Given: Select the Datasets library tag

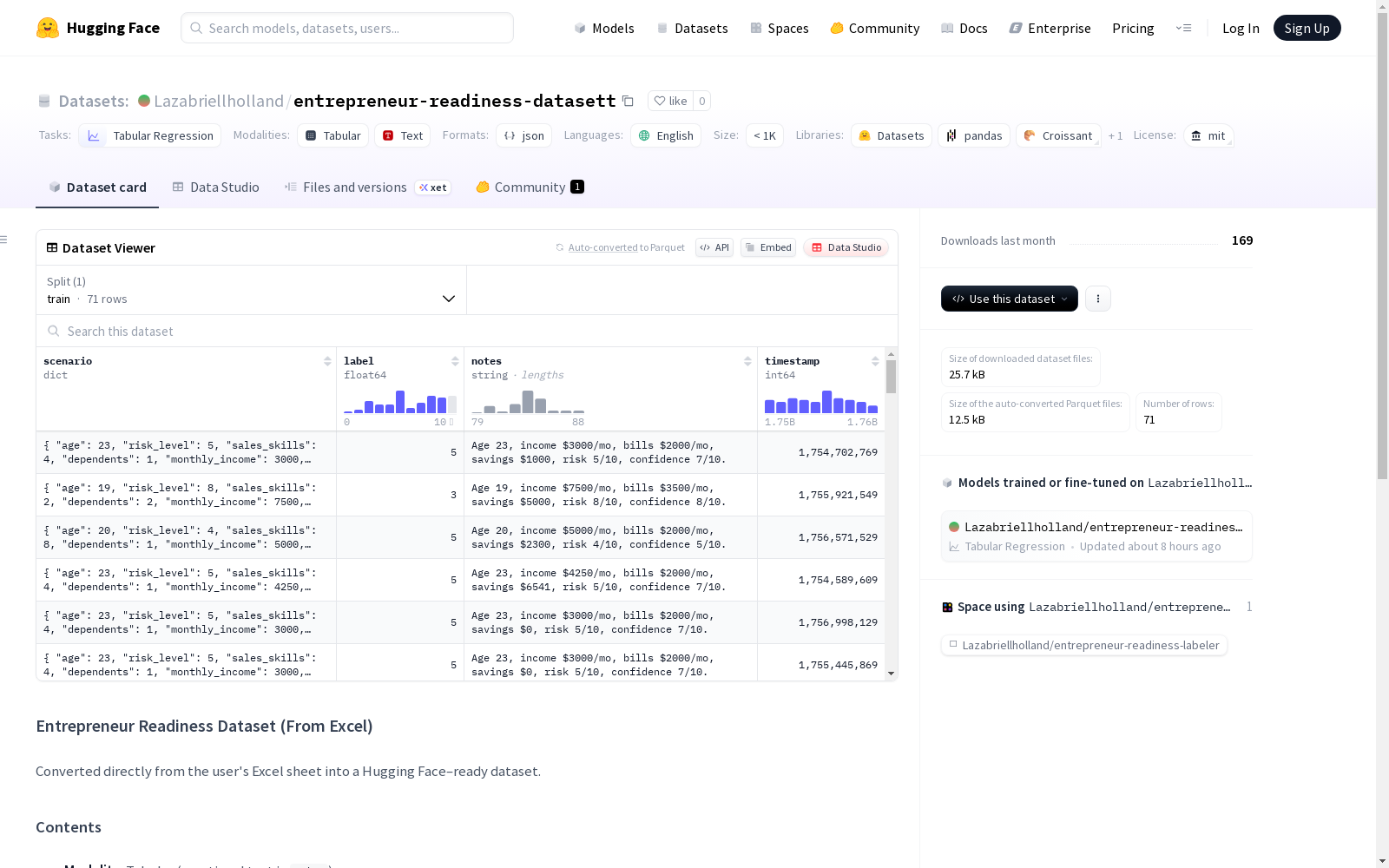Looking at the screenshot, I should [x=892, y=135].
